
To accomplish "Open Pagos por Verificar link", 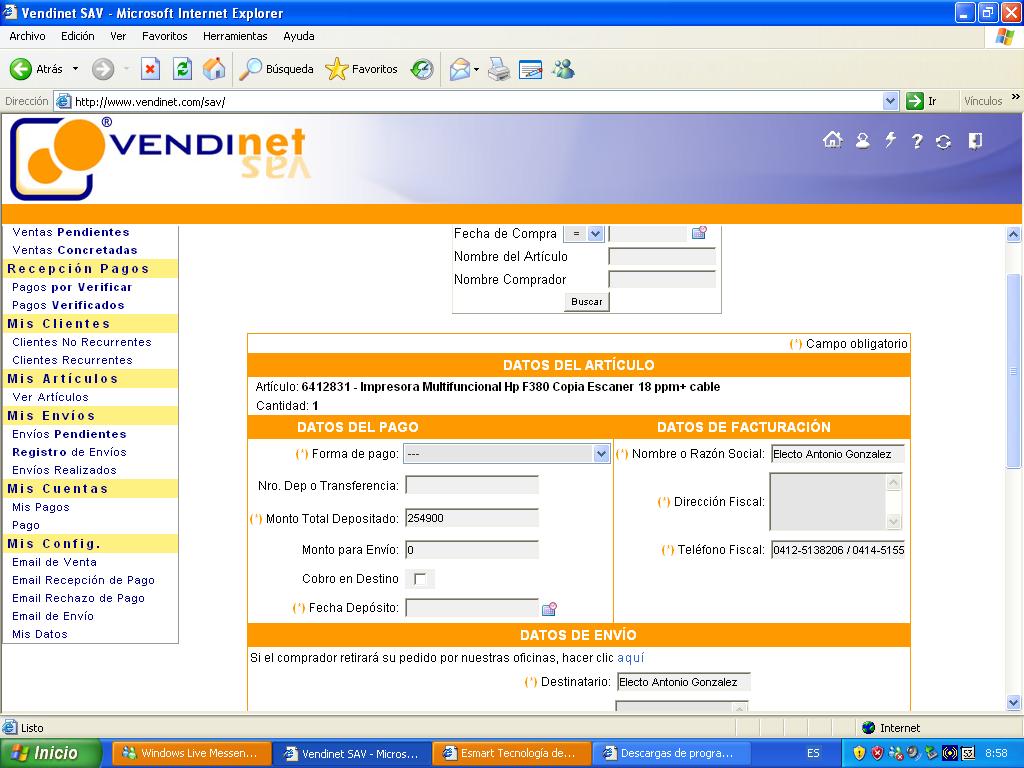I will [72, 287].
